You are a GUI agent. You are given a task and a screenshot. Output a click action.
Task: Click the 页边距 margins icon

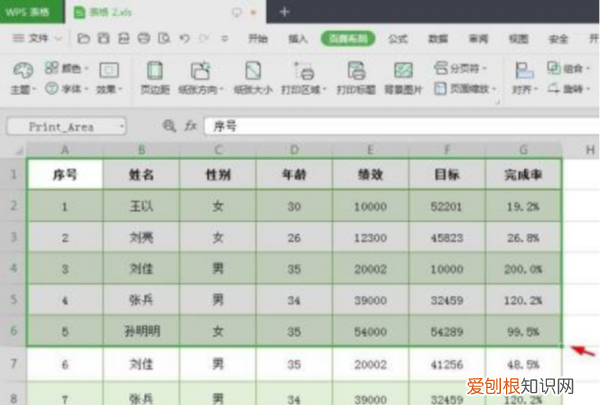pyautogui.click(x=155, y=78)
